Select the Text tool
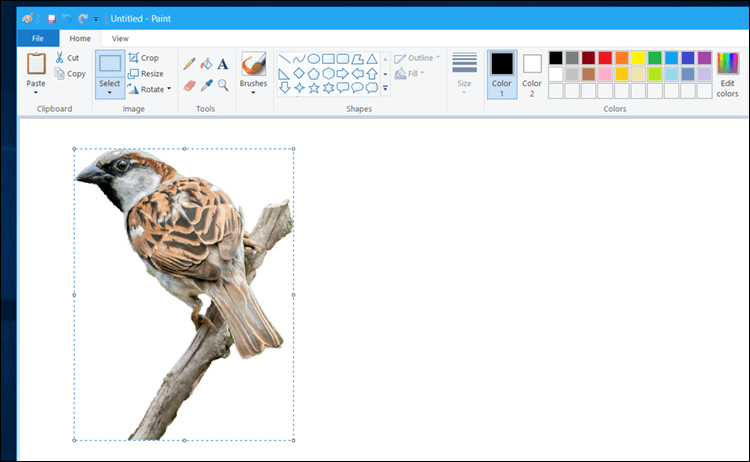This screenshot has height=462, width=750. (223, 64)
